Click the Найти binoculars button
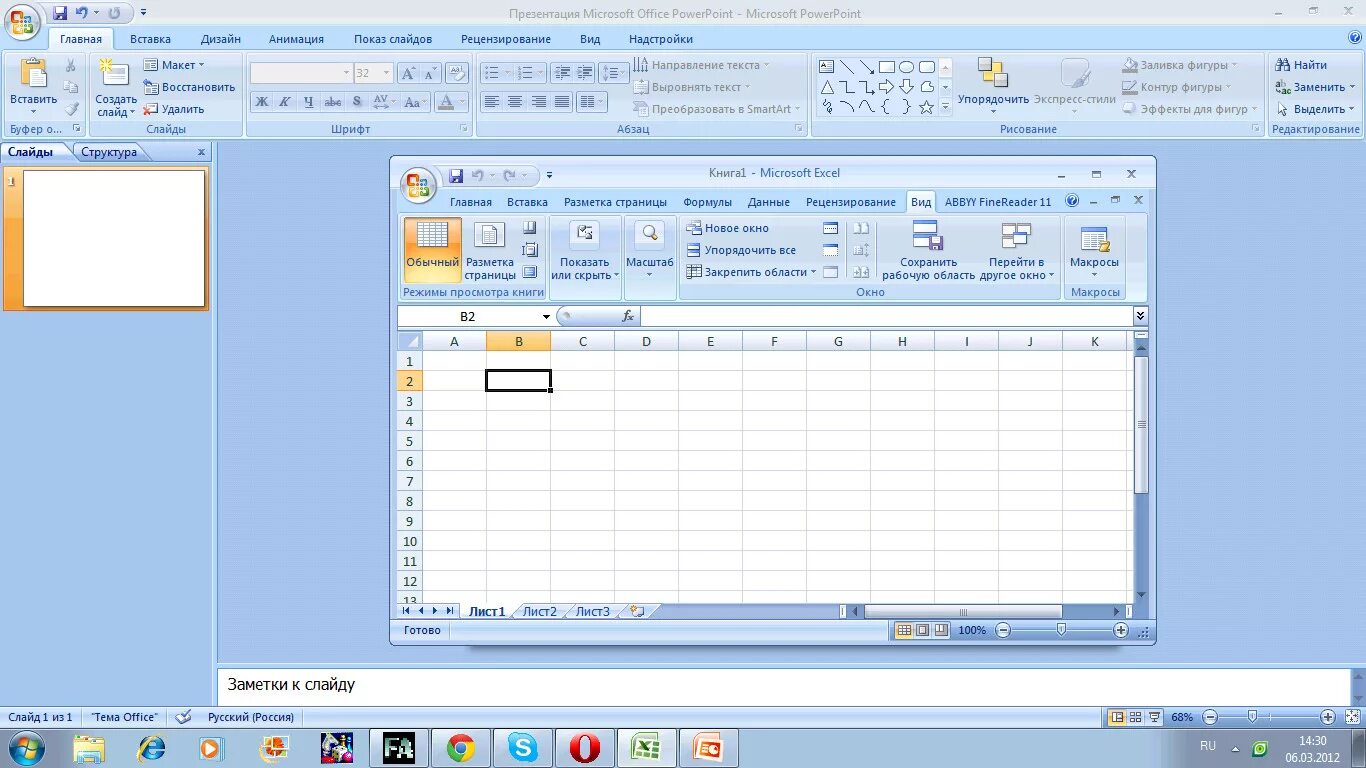Image resolution: width=1366 pixels, height=768 pixels. point(1301,65)
